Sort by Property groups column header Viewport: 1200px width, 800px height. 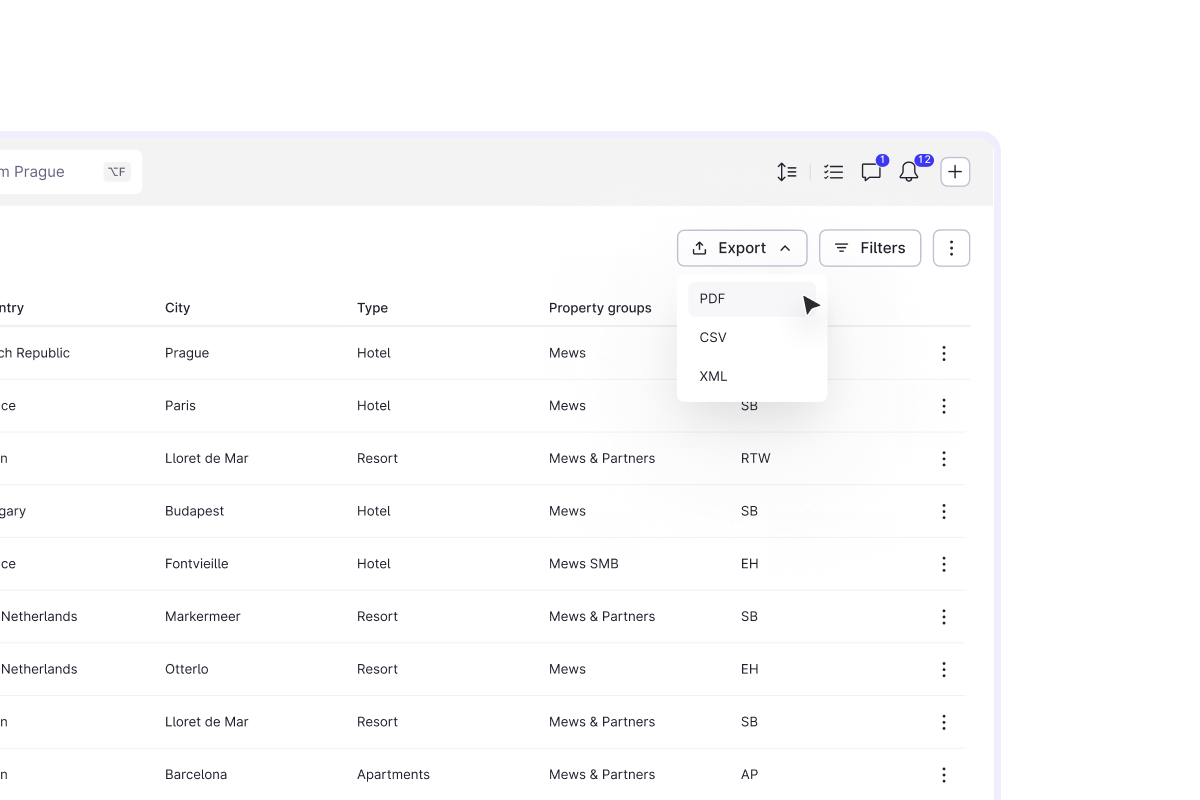600,308
